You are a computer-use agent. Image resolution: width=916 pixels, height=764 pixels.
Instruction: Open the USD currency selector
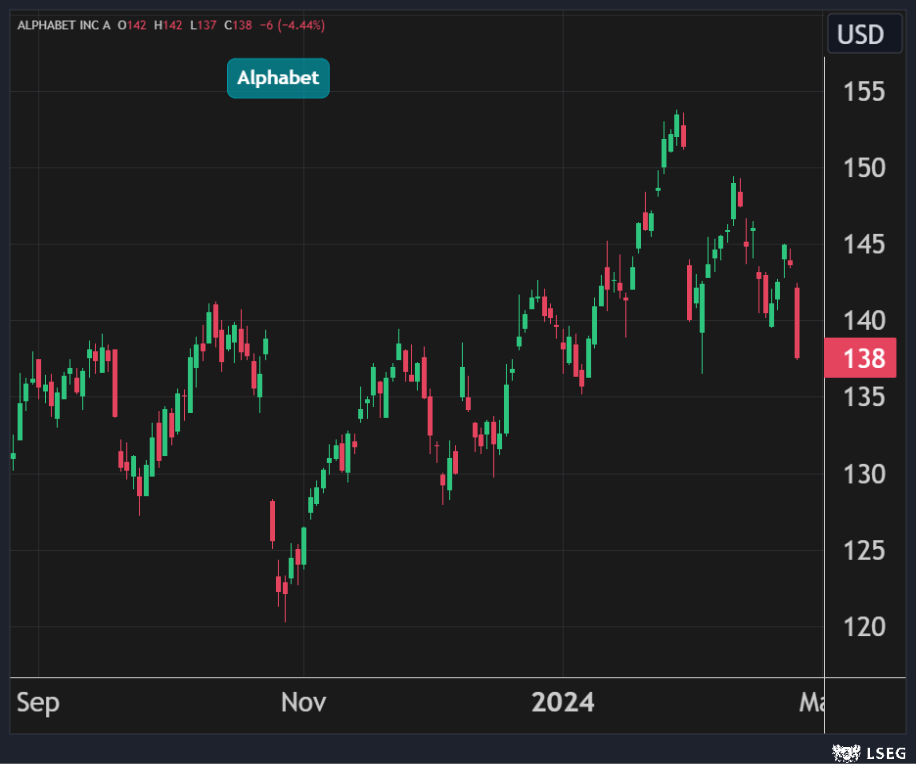click(x=860, y=35)
